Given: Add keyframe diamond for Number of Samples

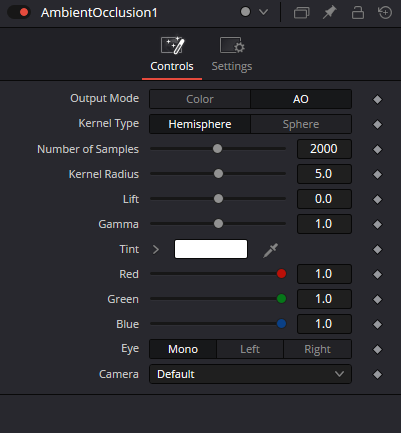Looking at the screenshot, I should point(377,149).
